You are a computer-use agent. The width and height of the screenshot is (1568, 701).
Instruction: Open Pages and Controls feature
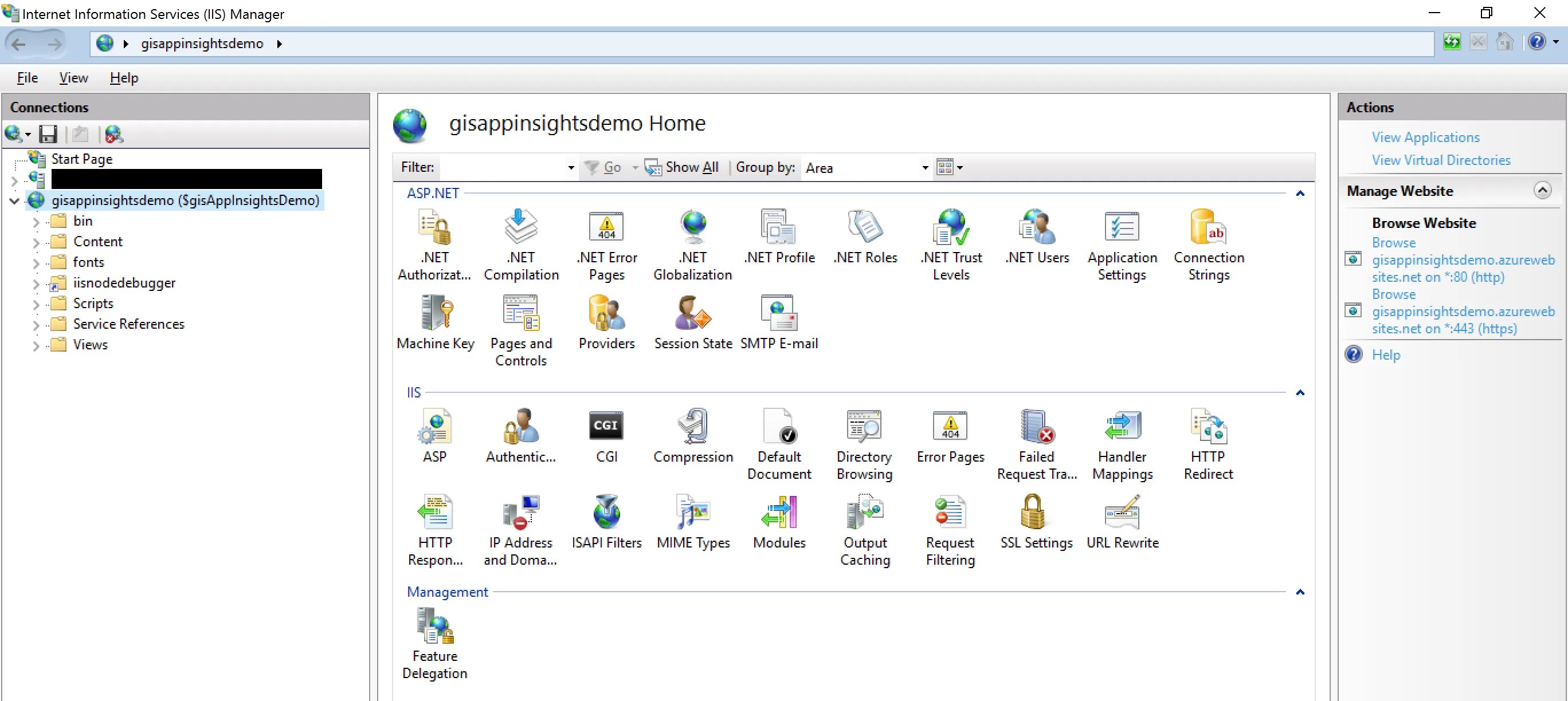click(x=521, y=331)
